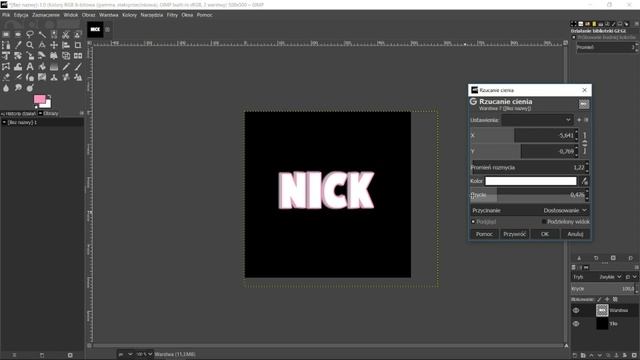This screenshot has width=640, height=360.
Task: Click Anuluj to cancel the dialog
Action: [x=575, y=234]
